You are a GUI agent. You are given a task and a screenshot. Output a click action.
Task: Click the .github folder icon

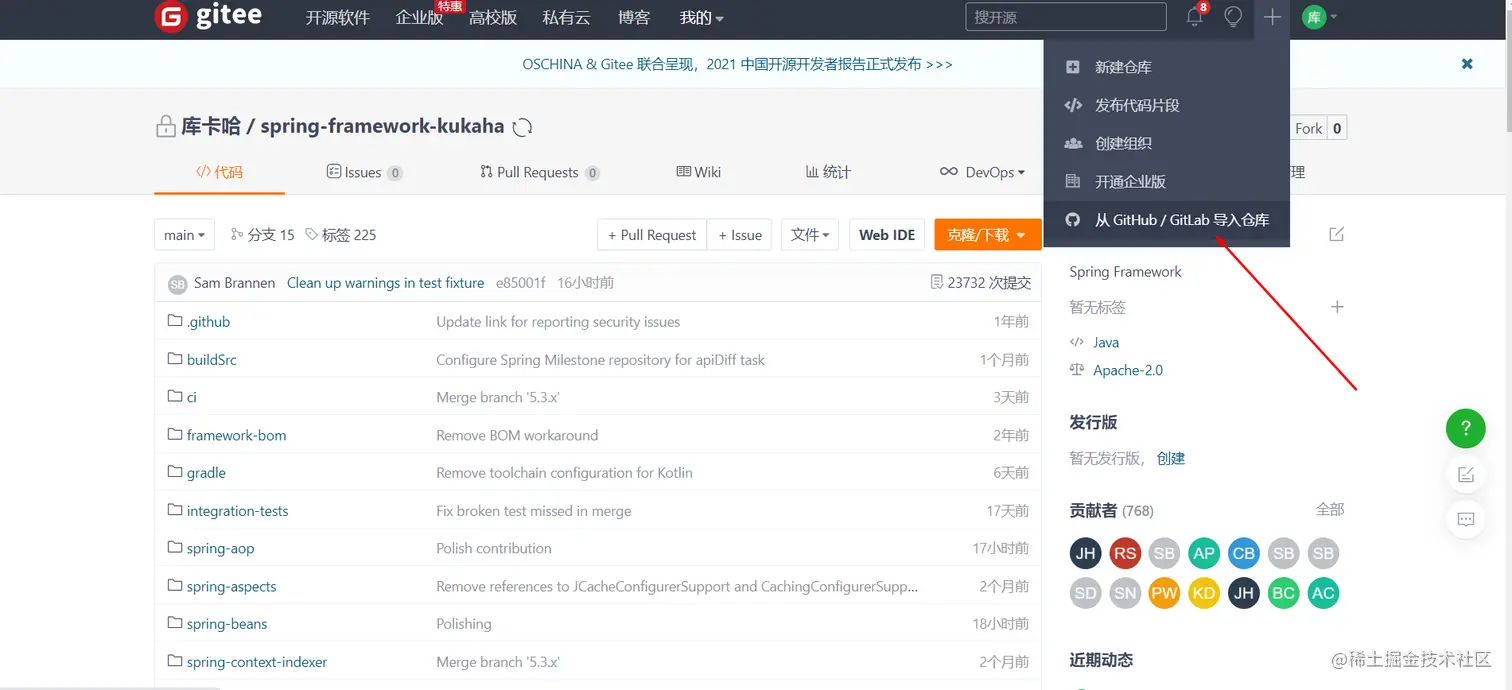tap(175, 321)
